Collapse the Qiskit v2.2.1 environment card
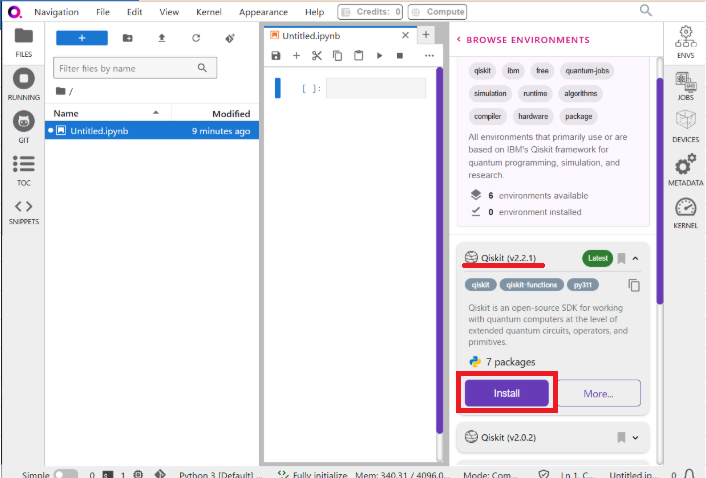Screen dimensions: 706x478 click(x=636, y=259)
